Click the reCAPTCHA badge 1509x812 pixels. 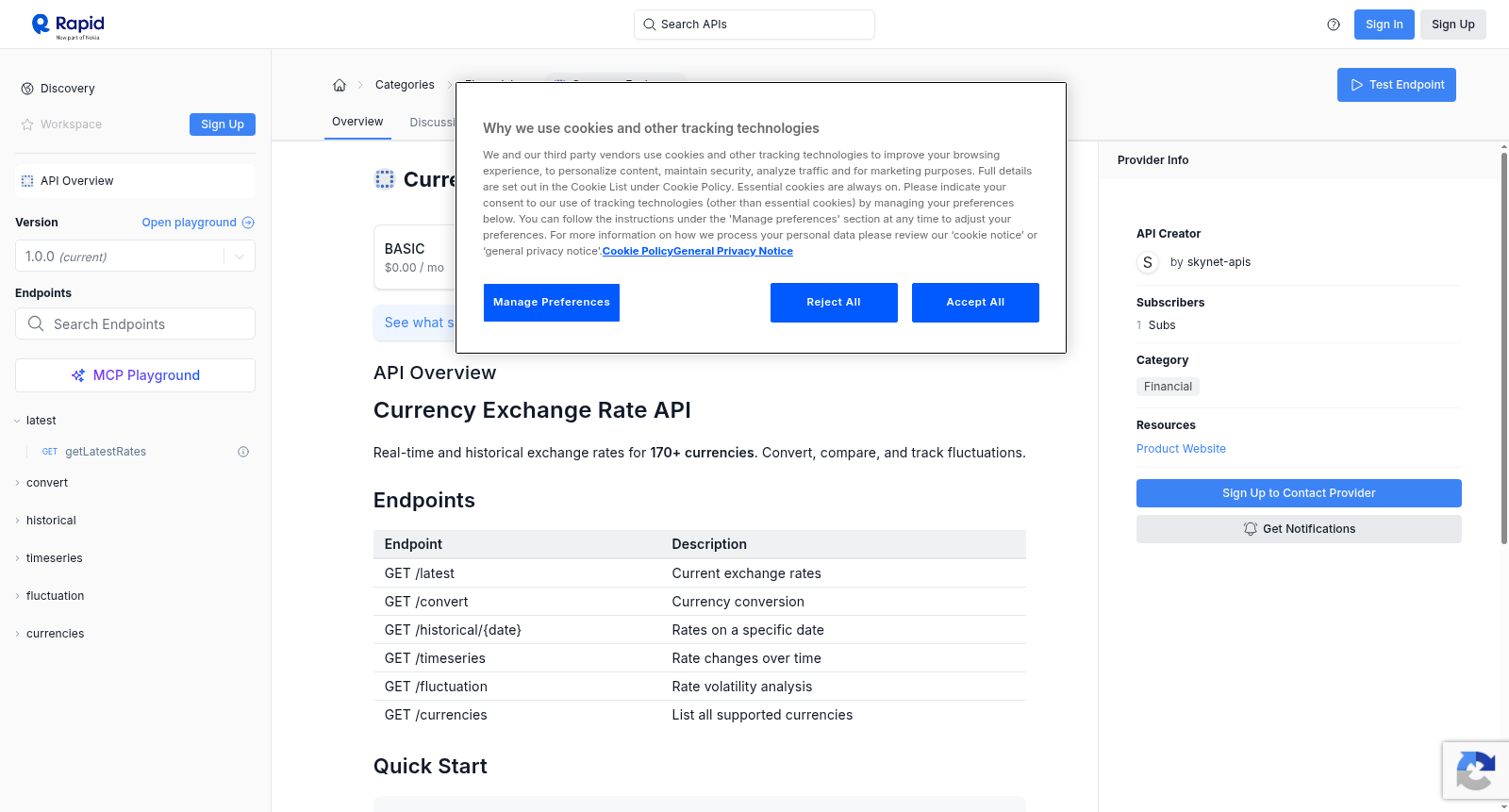click(x=1475, y=771)
